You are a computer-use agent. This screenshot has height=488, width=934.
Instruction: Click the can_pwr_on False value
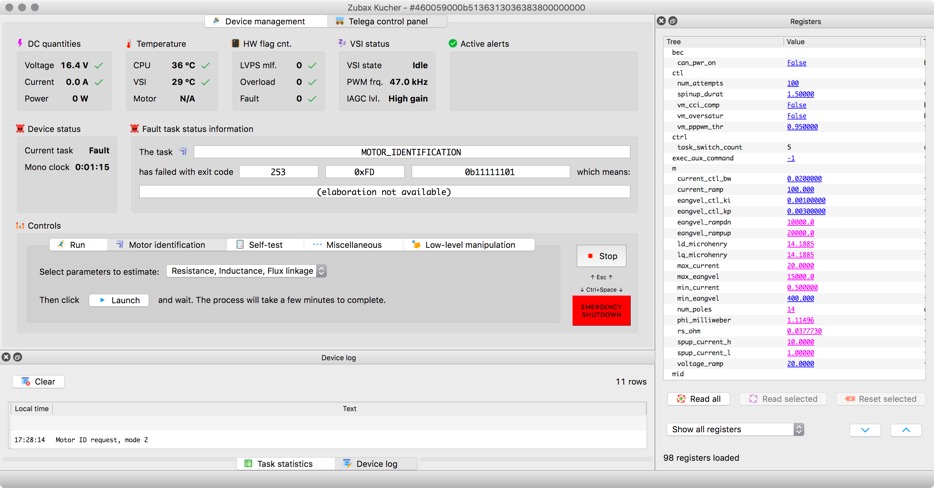pos(796,63)
